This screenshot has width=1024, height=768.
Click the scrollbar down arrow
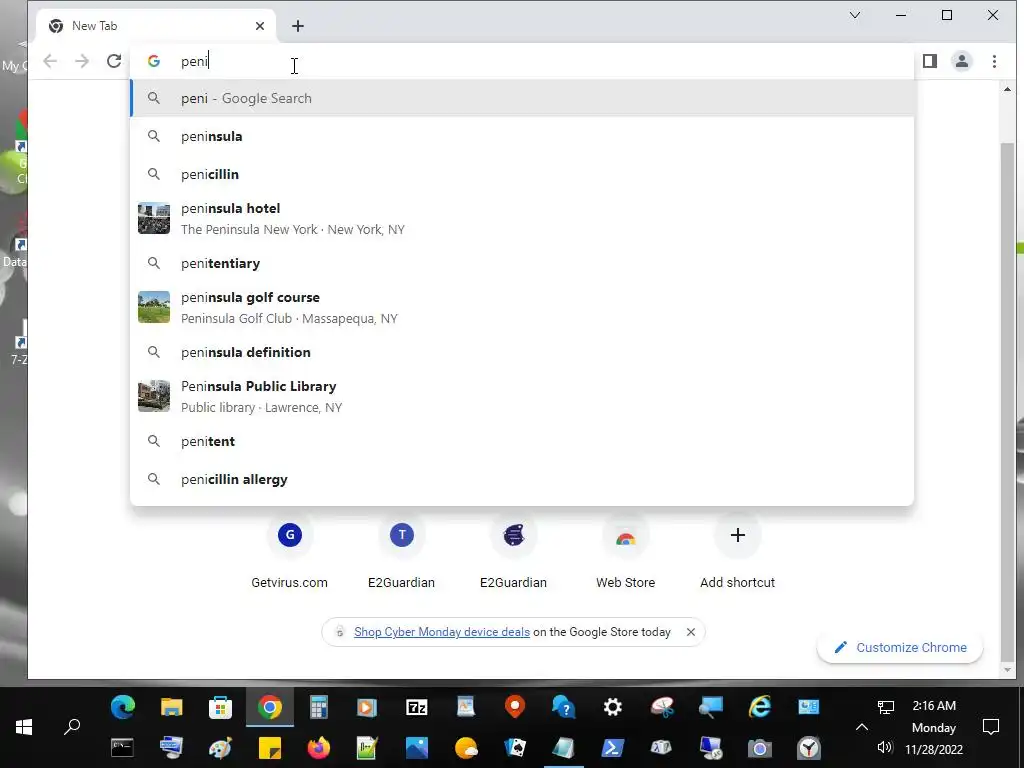(1007, 670)
